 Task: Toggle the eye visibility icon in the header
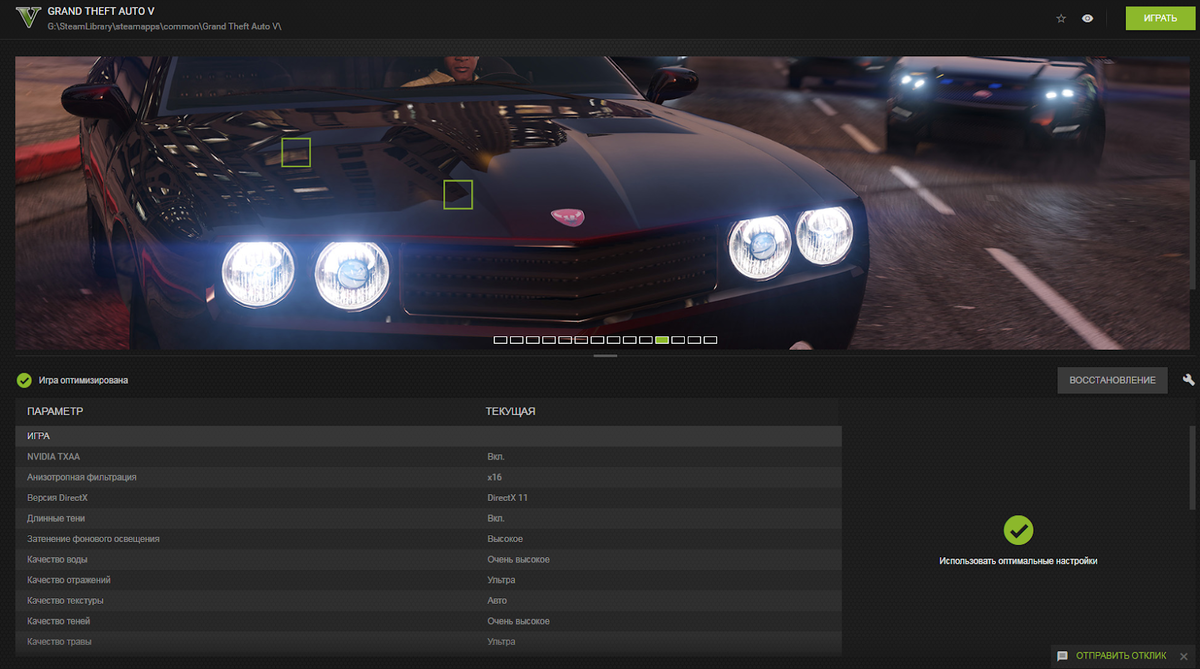pos(1087,18)
